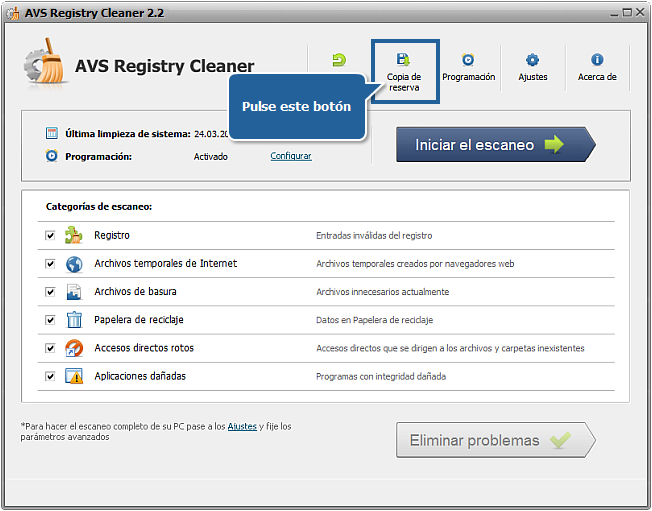652x511 pixels.
Task: Close the AVS Registry Cleaner window
Action: 640,13
